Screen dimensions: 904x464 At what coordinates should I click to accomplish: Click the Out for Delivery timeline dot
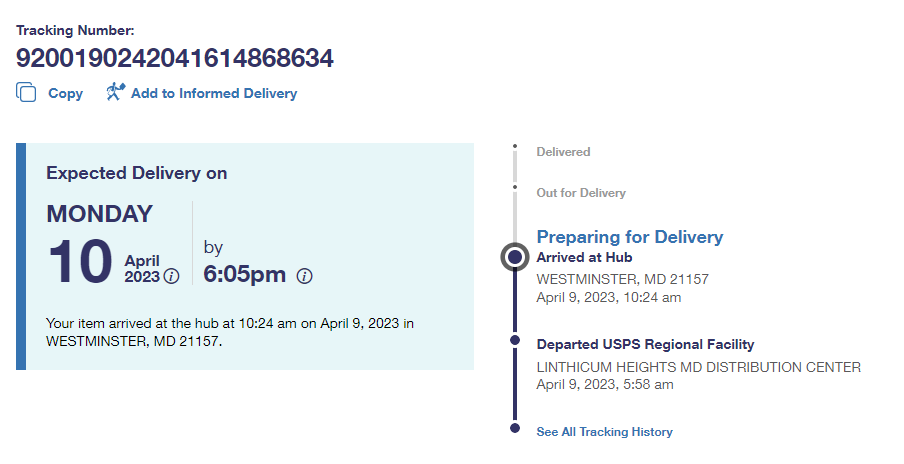tap(514, 186)
